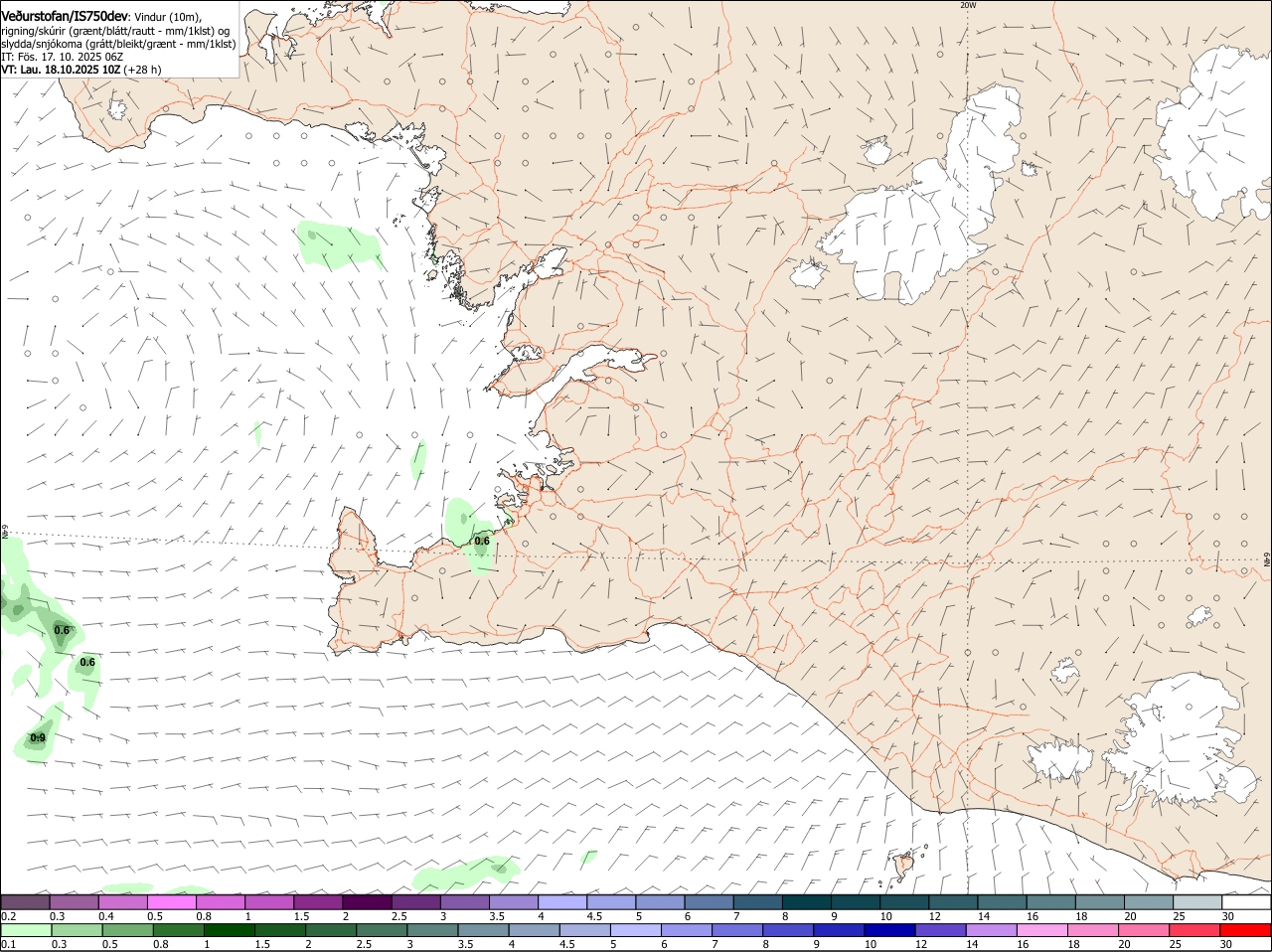This screenshot has height=952, width=1272.
Task: Click the '2.5' number in lower legend row
Action: (x=364, y=944)
